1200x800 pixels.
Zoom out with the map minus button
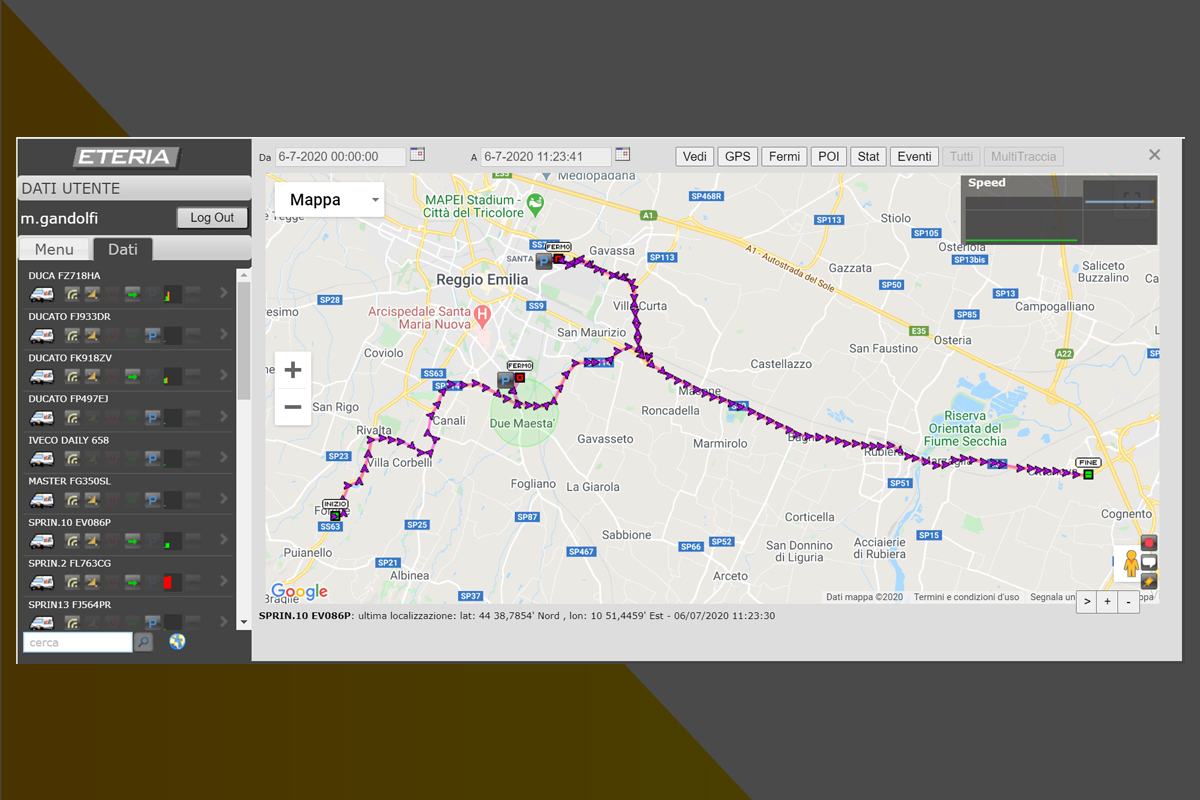[293, 407]
